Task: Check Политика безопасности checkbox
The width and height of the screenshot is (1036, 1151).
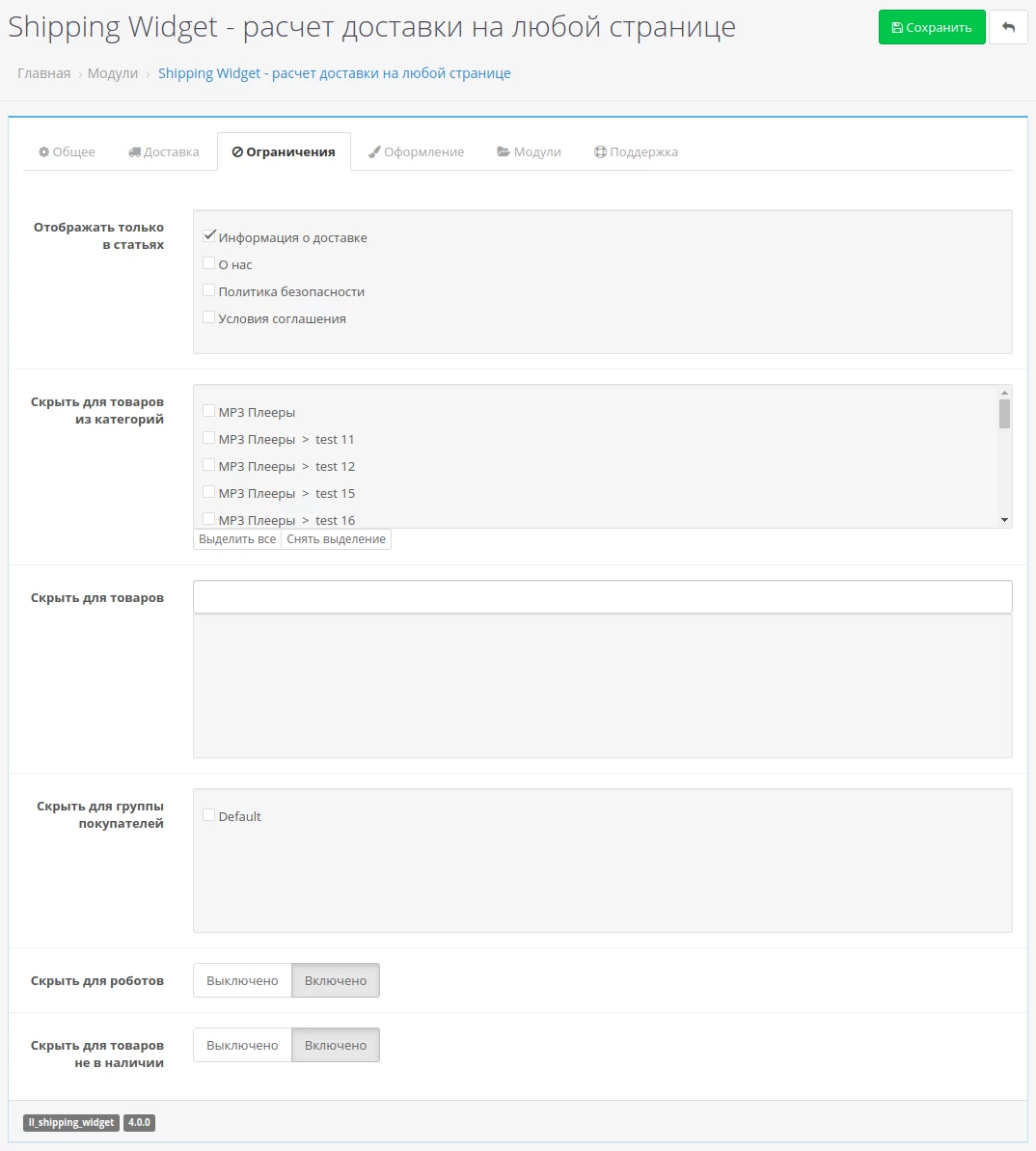Action: pyautogui.click(x=209, y=290)
